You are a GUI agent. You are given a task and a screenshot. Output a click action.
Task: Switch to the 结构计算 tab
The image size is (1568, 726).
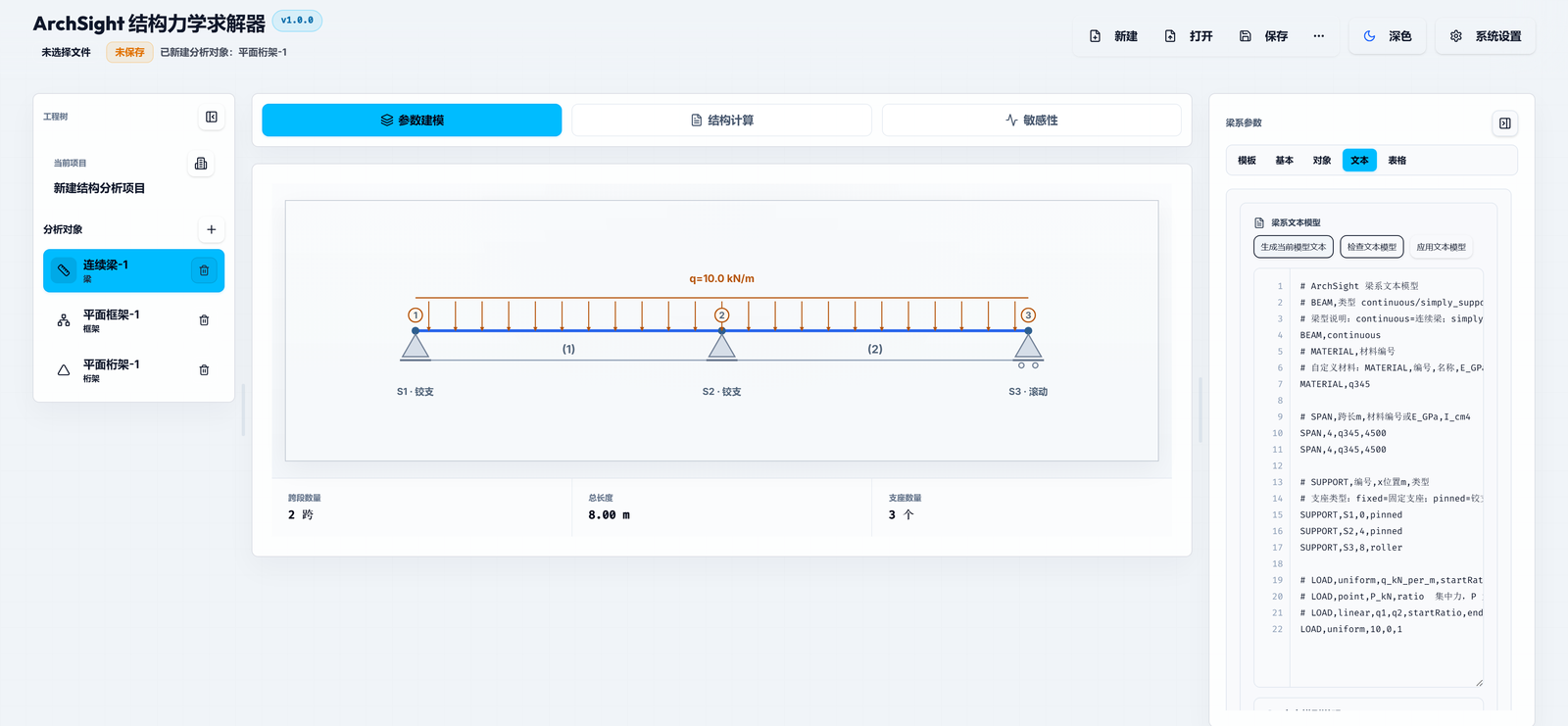pyautogui.click(x=722, y=121)
